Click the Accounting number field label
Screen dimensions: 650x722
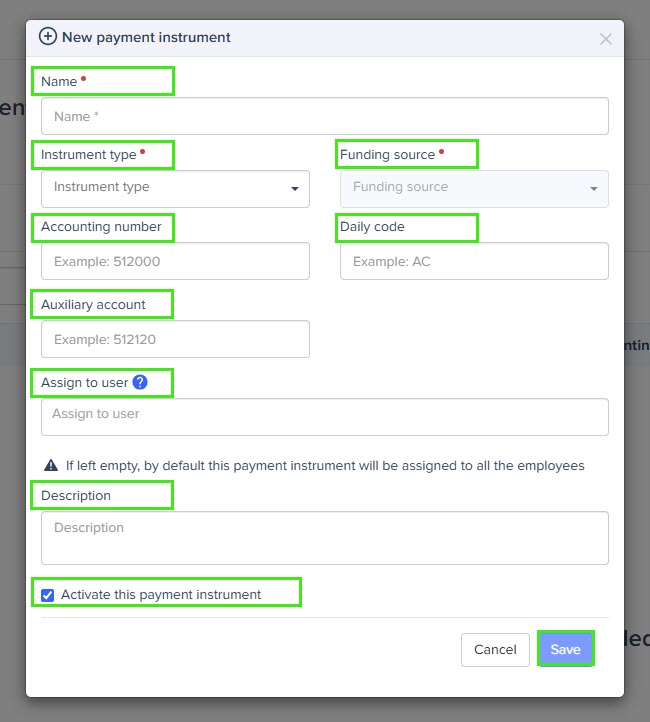pyautogui.click(x=101, y=227)
